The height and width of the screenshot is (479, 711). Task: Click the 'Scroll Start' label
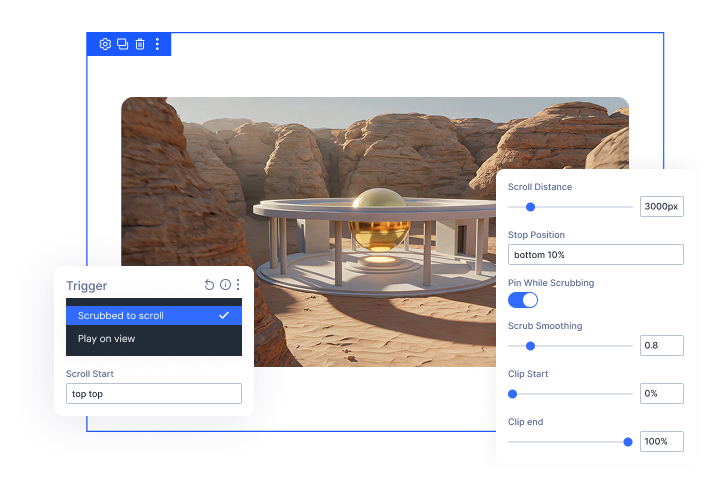[90, 374]
